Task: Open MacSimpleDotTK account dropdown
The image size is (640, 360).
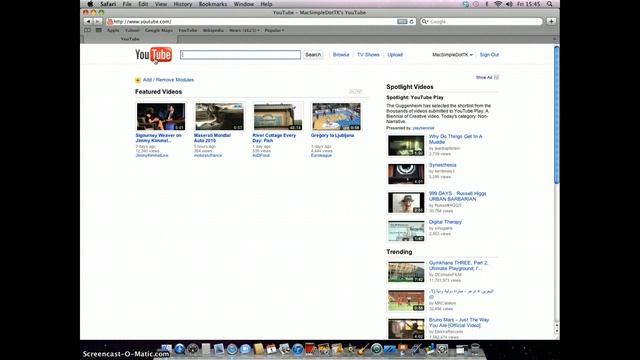Action: point(452,55)
